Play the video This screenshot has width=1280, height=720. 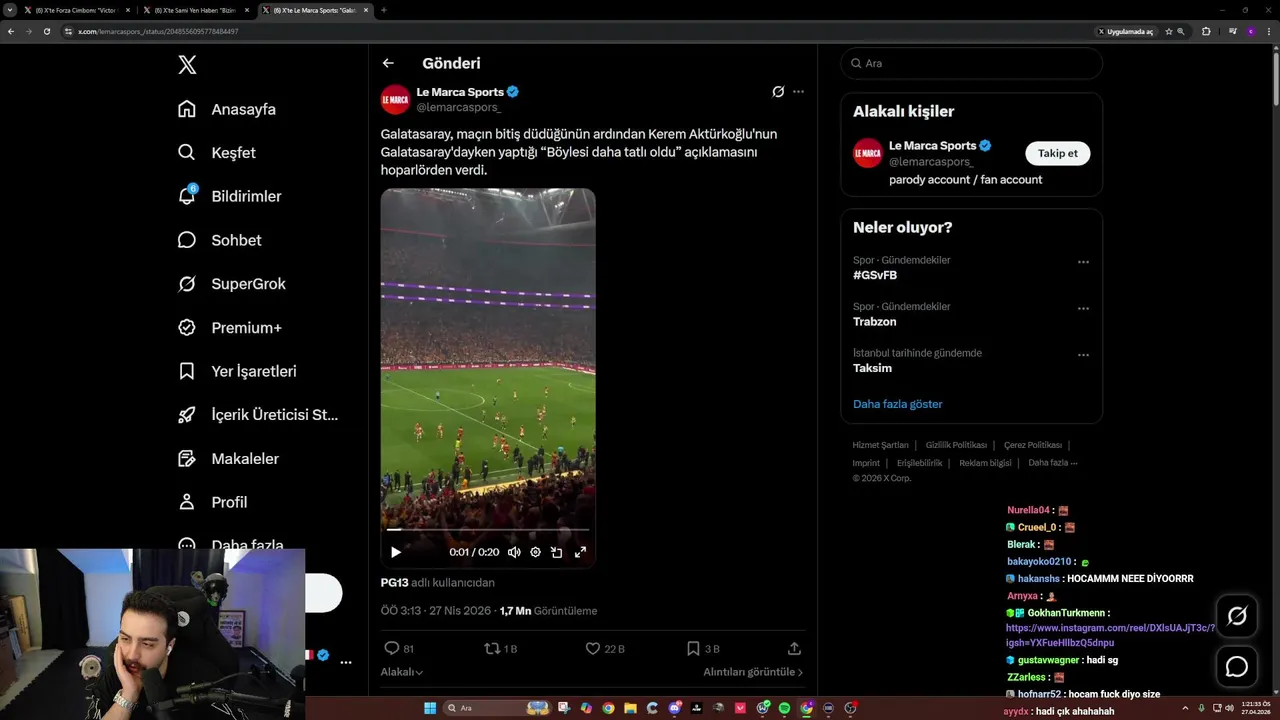(396, 552)
